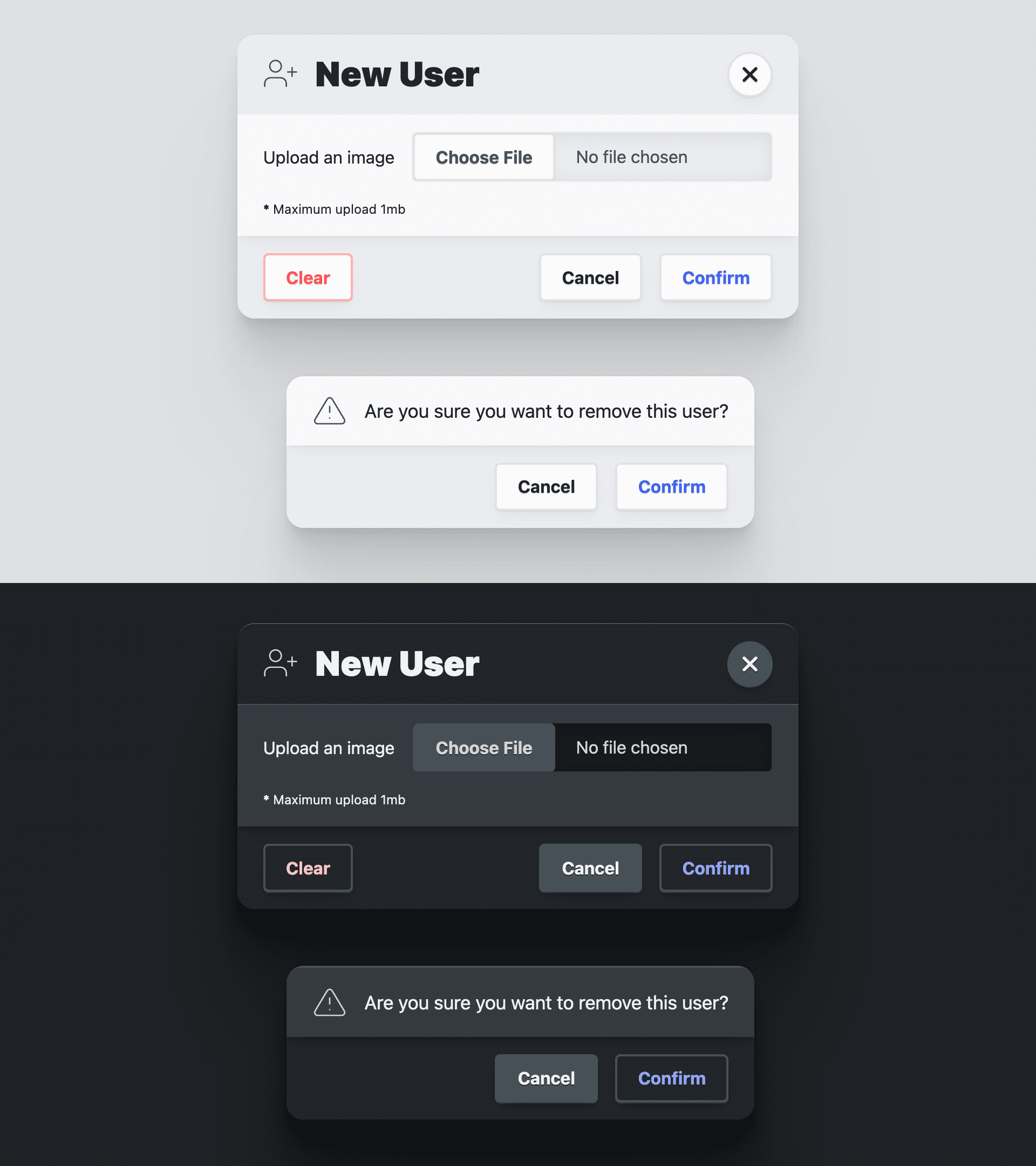This screenshot has height=1166, width=1036.
Task: Click the close X icon on dark mode modal
Action: pos(749,663)
